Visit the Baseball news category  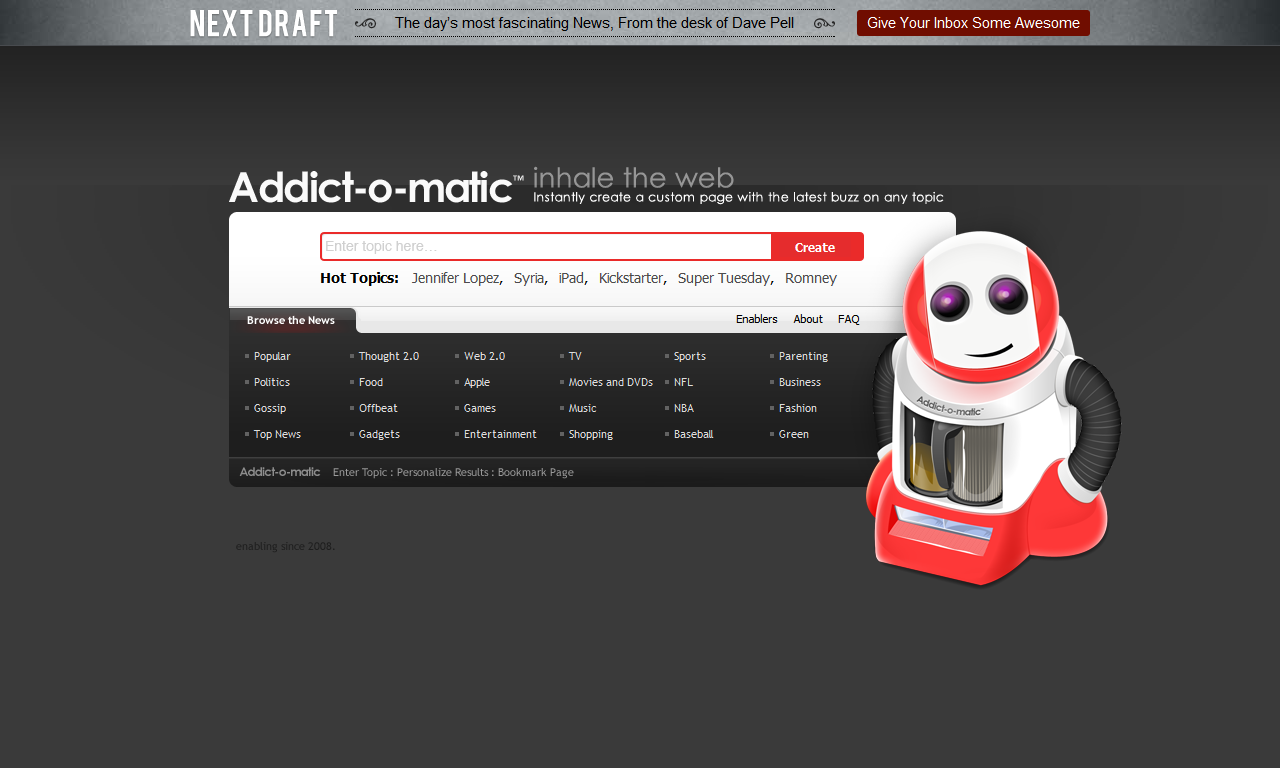point(693,434)
